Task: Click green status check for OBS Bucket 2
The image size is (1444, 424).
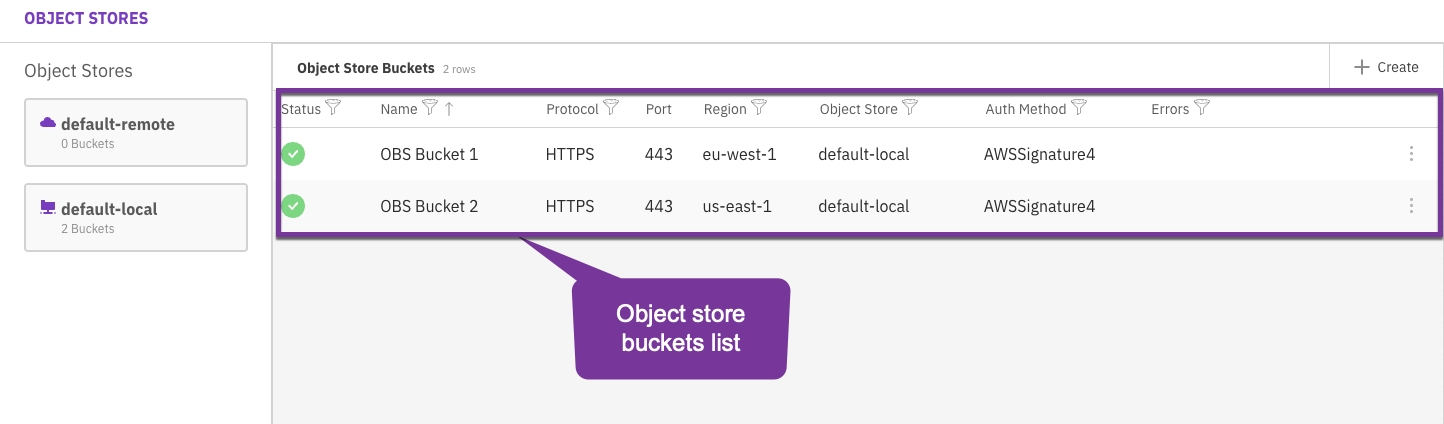Action: [x=293, y=206]
